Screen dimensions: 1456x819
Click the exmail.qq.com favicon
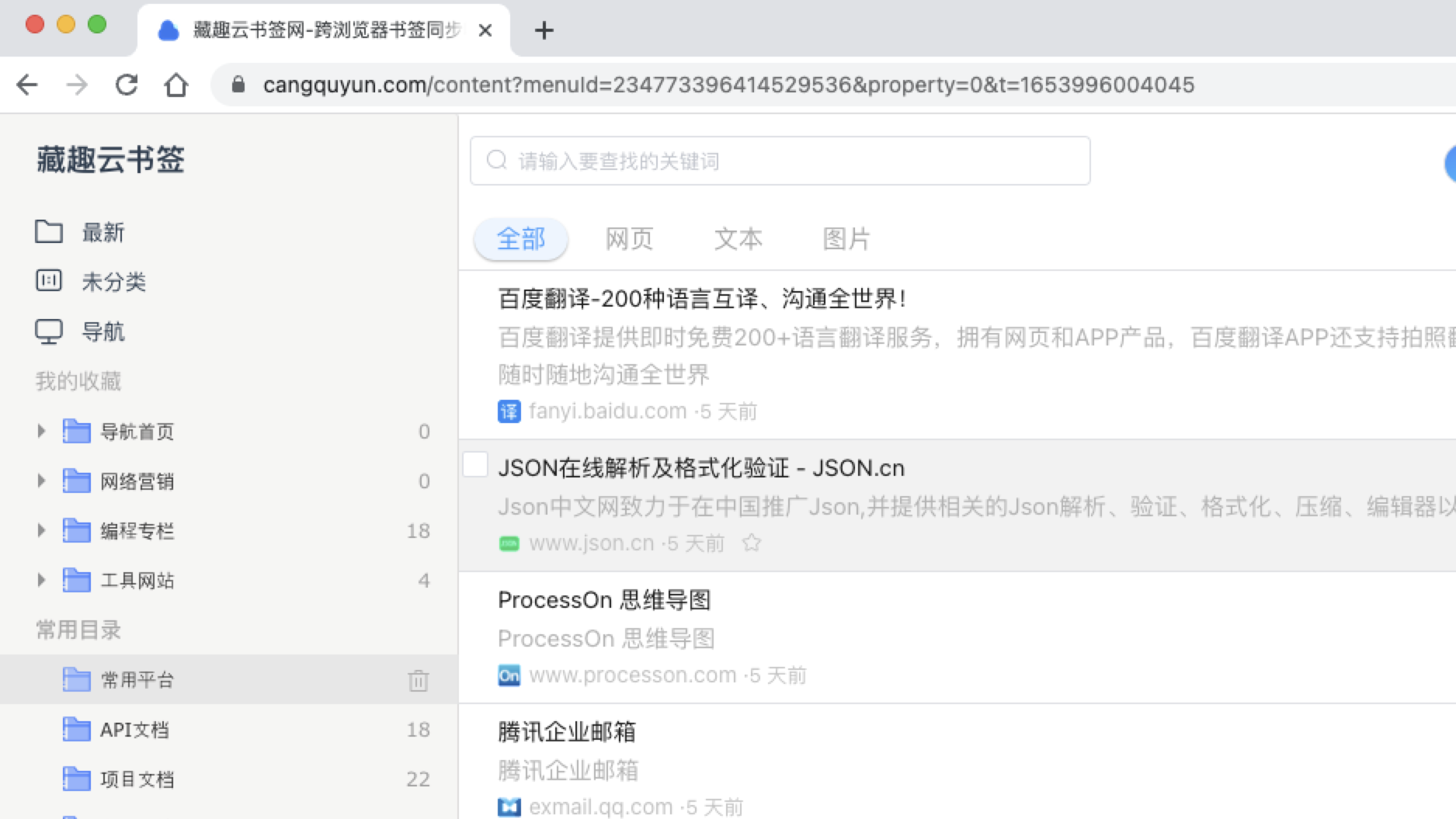(x=509, y=807)
